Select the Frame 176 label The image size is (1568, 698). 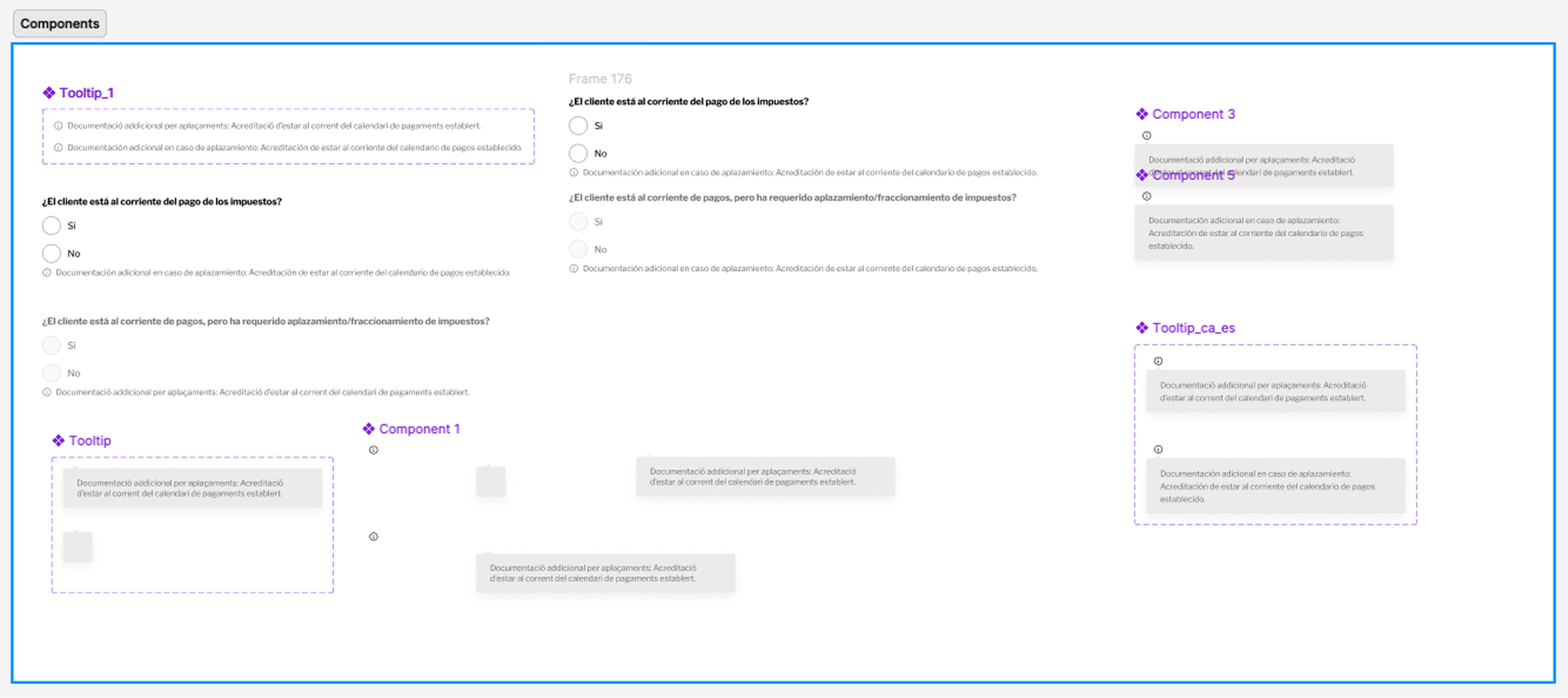[x=600, y=79]
